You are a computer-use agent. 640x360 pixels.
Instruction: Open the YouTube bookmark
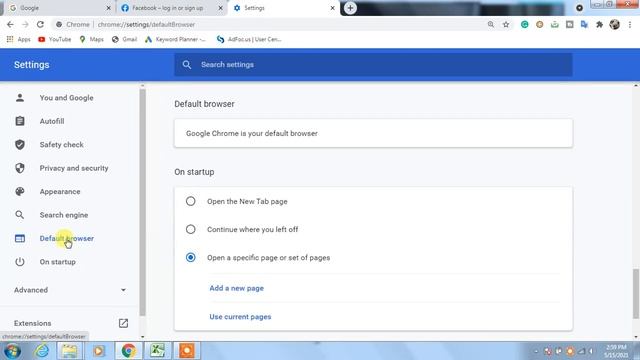point(54,39)
